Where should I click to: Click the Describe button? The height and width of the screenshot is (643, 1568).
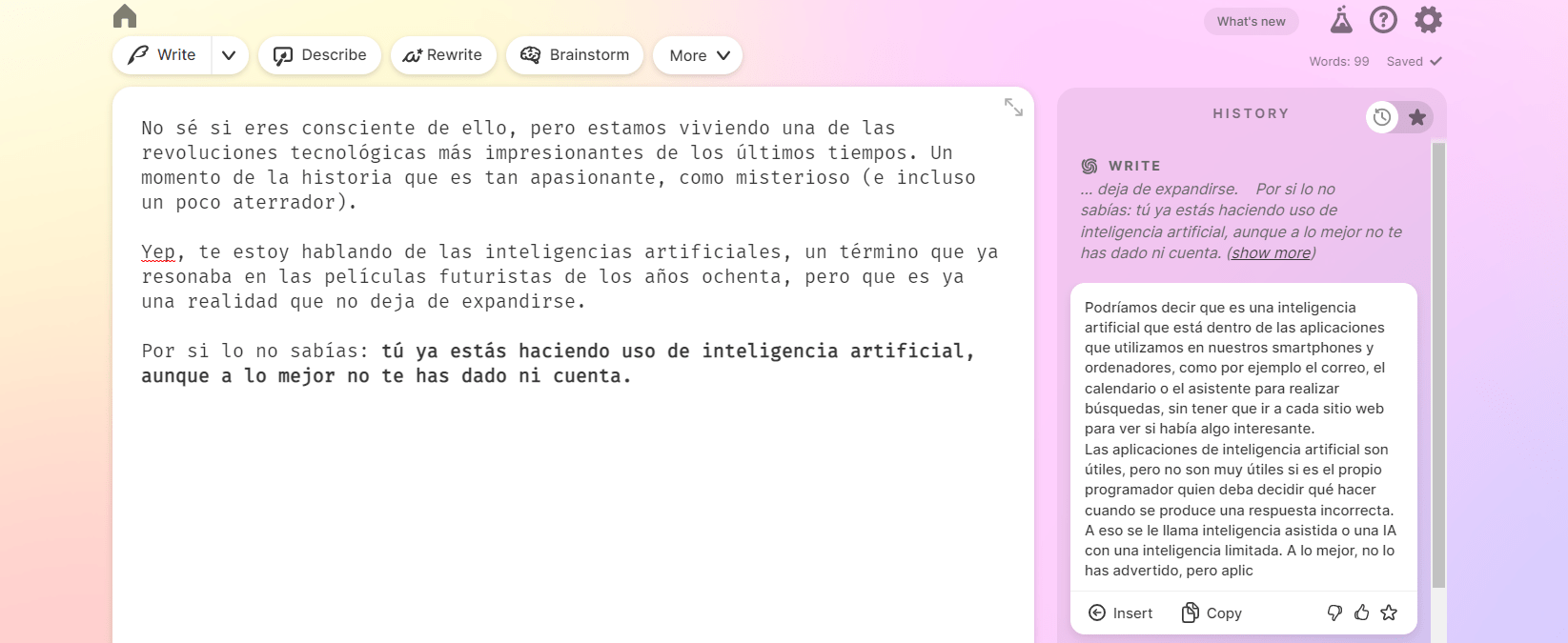click(319, 55)
